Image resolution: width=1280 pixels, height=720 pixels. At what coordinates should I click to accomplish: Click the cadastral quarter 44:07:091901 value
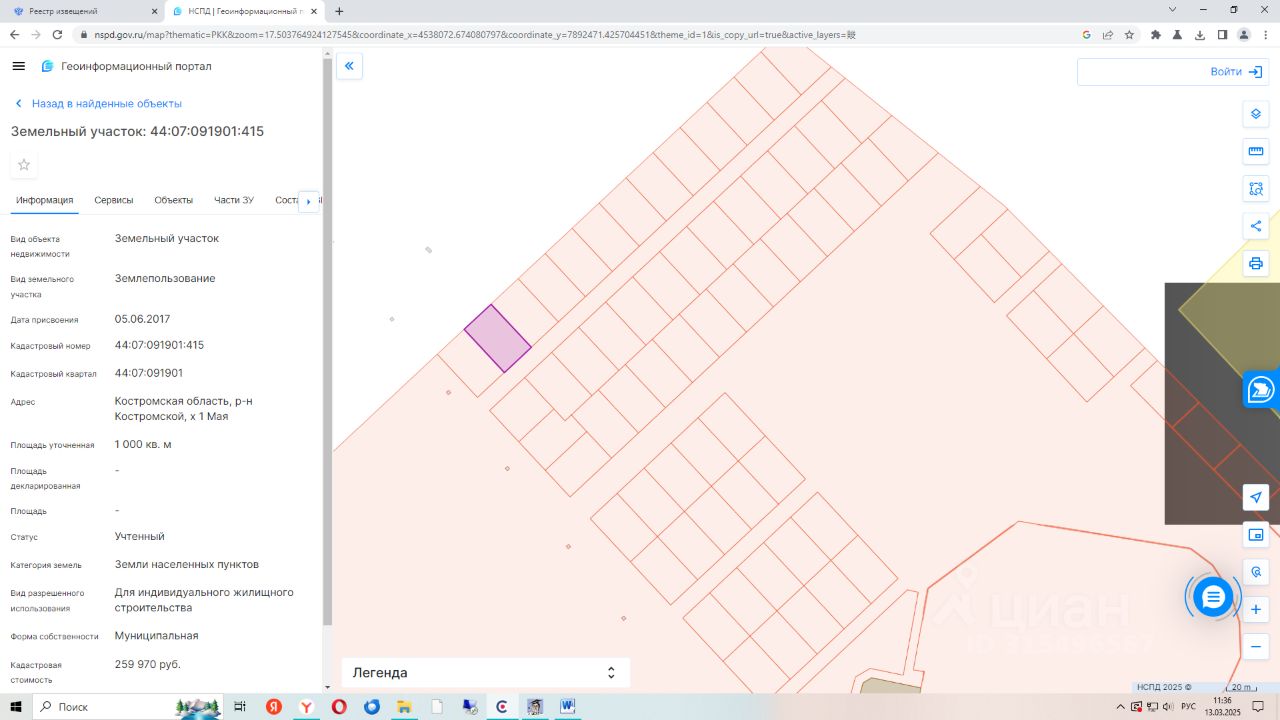click(149, 373)
